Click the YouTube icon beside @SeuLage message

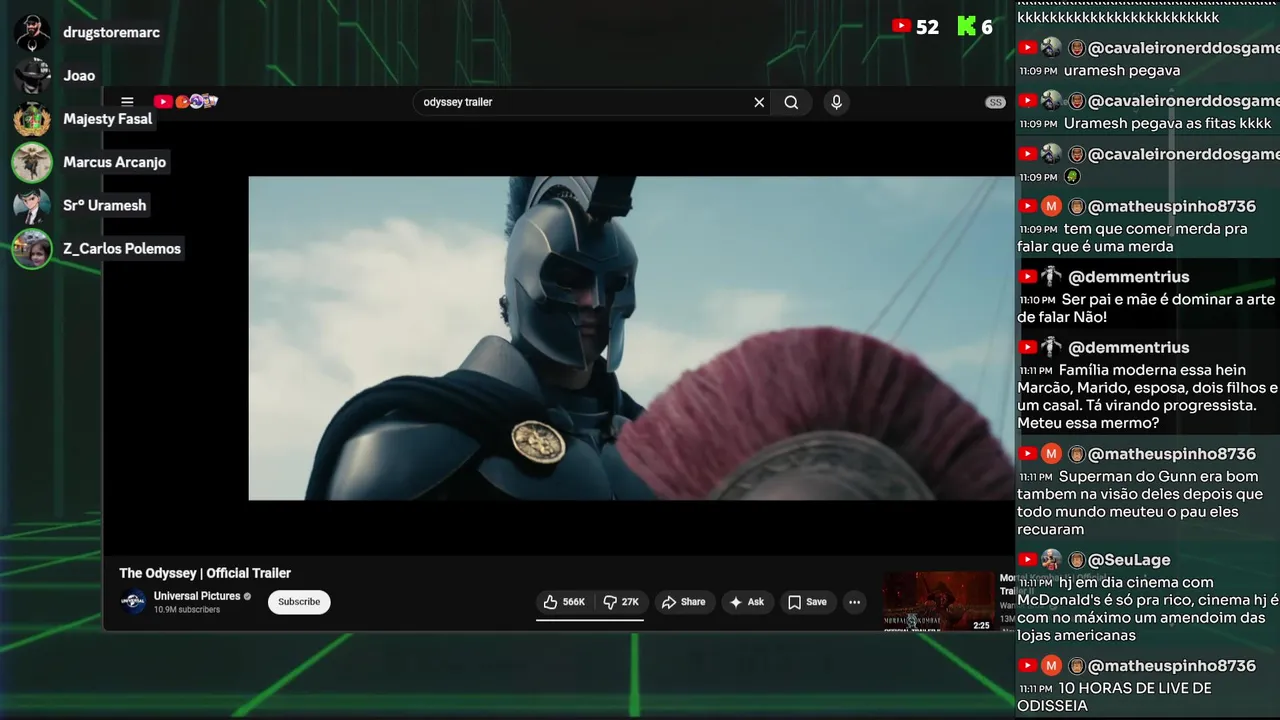click(1027, 560)
